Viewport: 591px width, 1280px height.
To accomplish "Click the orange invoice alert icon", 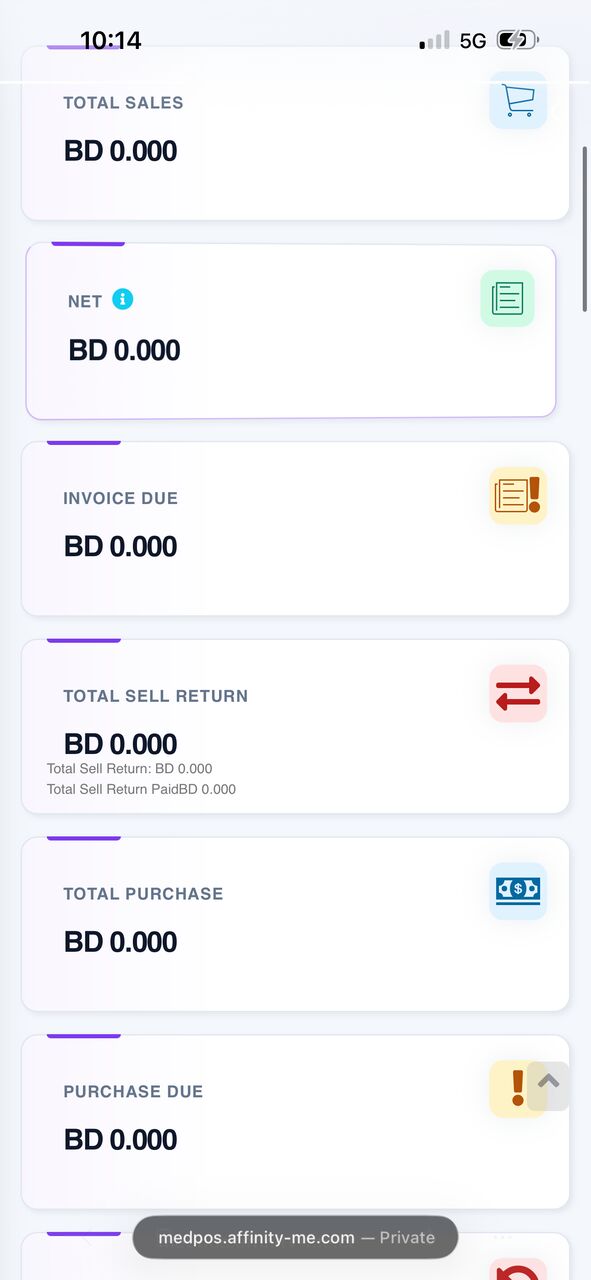I will click(518, 495).
